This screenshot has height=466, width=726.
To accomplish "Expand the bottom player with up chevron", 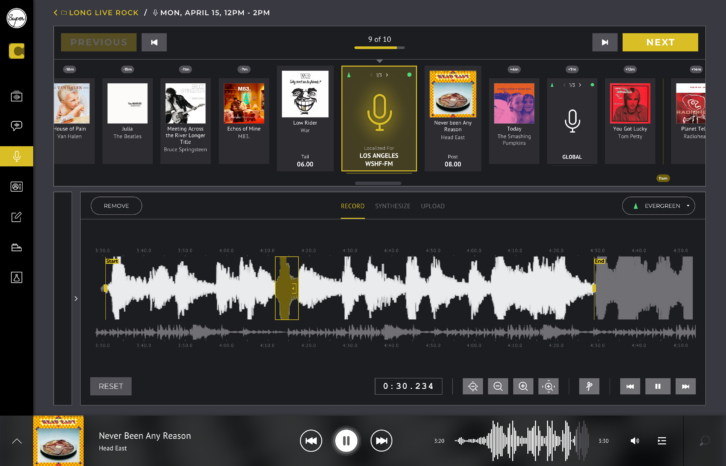I will (x=17, y=441).
